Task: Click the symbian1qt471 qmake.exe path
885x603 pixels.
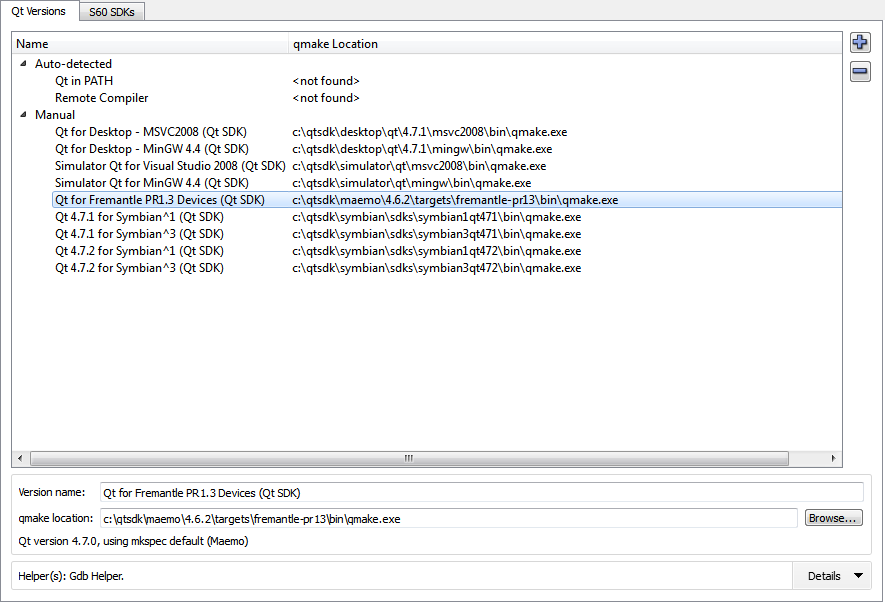Action: (436, 217)
